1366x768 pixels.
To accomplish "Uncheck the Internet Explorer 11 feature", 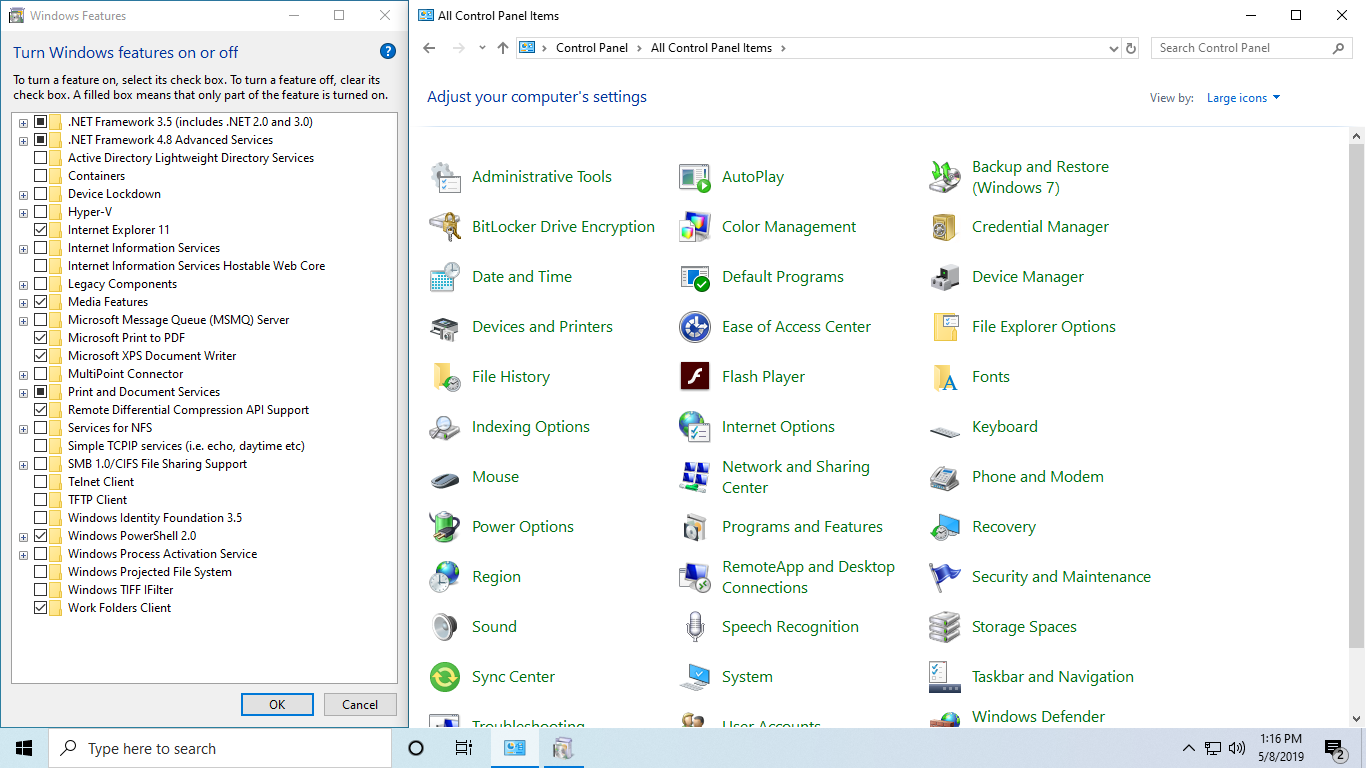I will point(41,230).
